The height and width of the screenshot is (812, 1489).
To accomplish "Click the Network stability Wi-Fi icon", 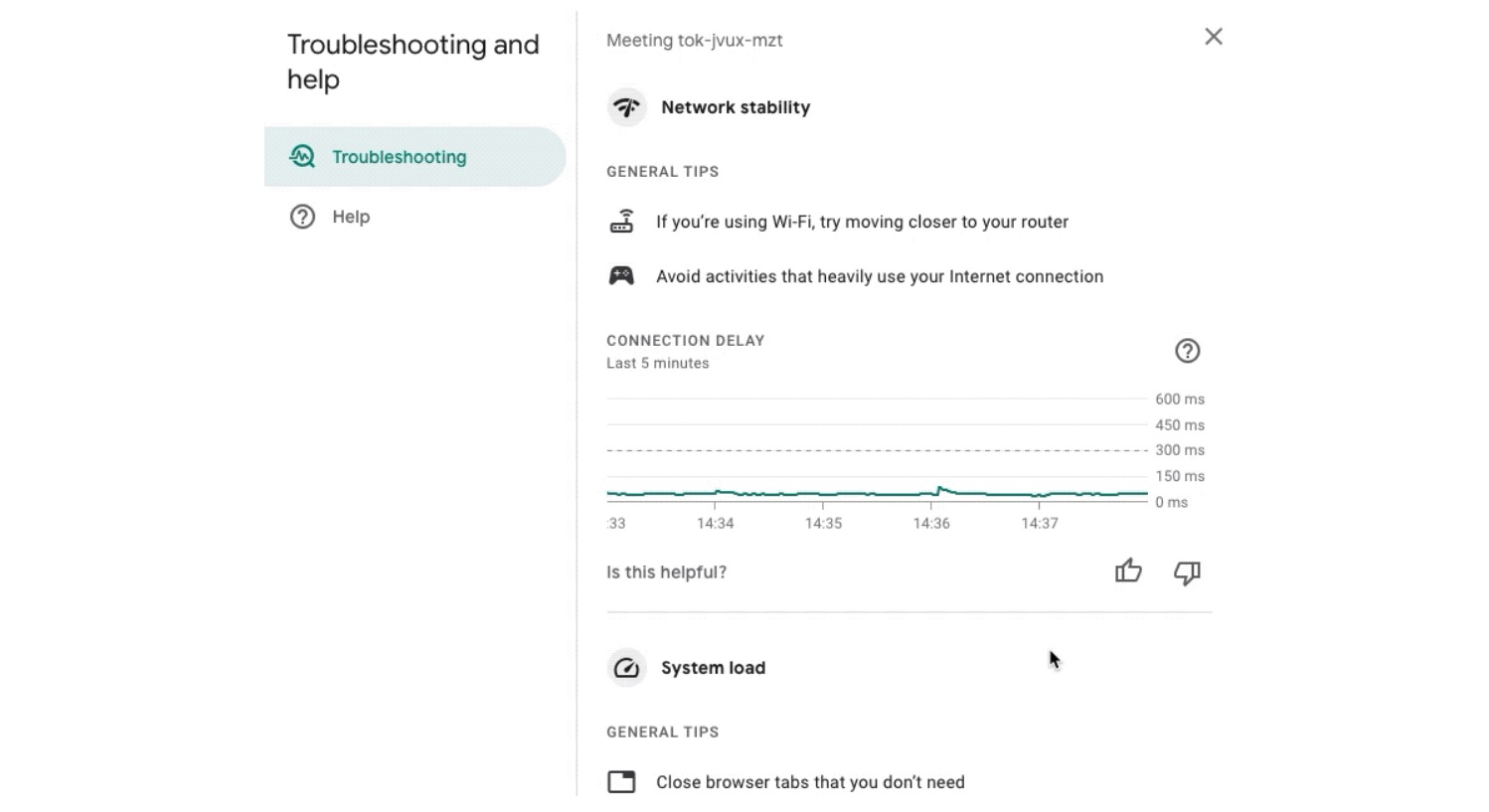I will (x=626, y=107).
